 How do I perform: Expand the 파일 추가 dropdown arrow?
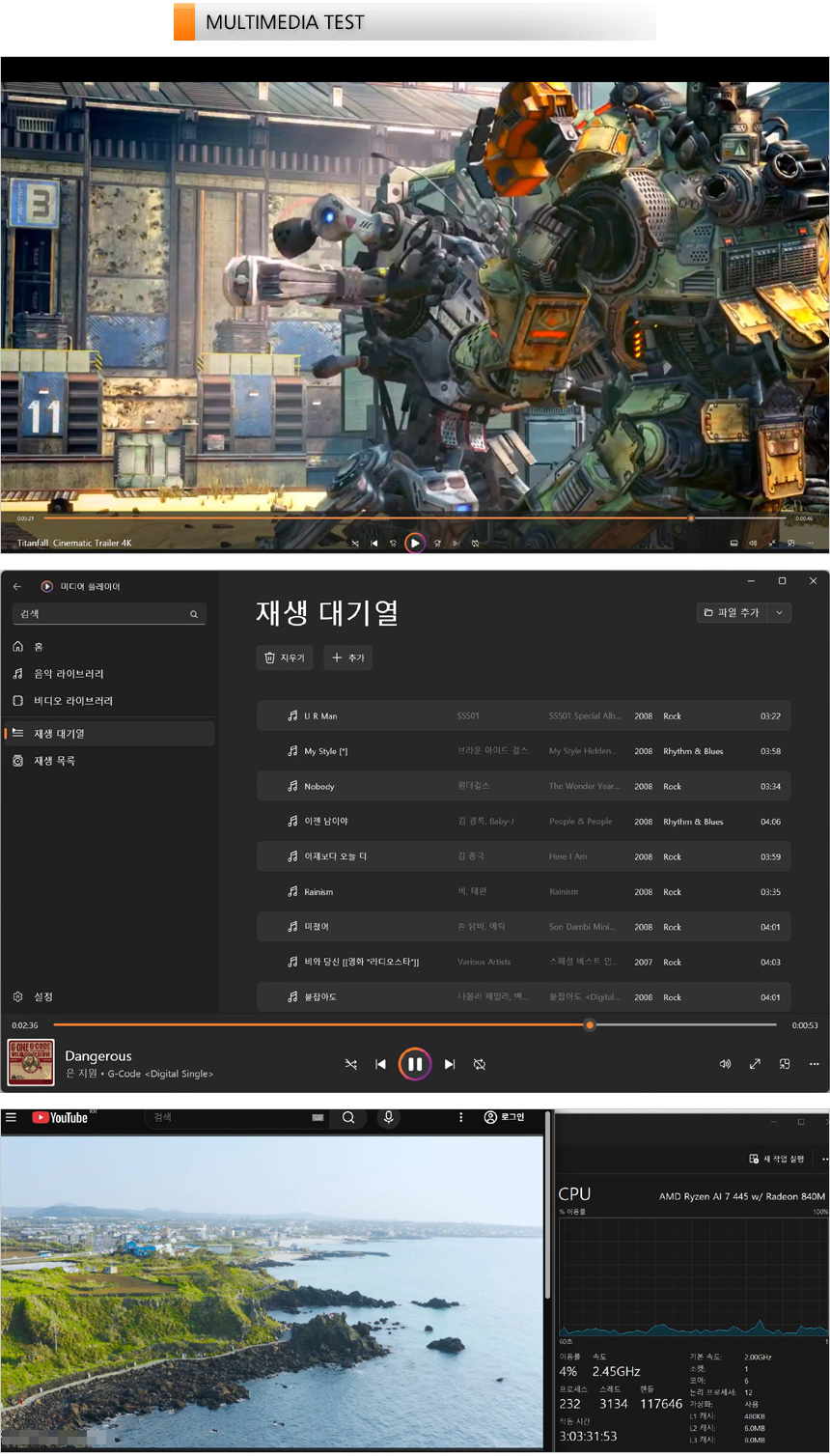tap(780, 612)
